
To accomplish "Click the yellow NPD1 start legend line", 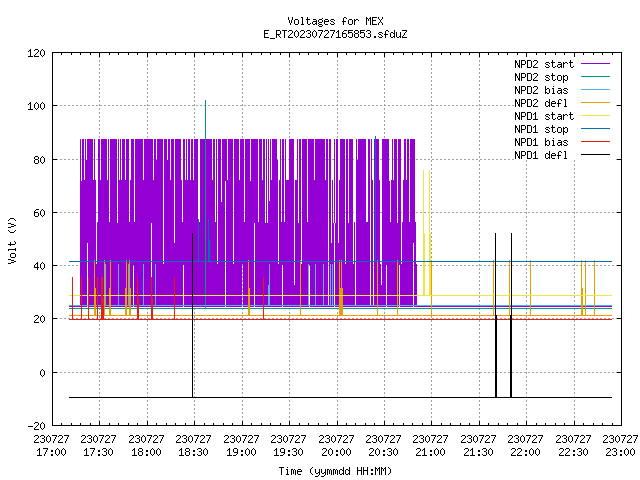I will pyautogui.click(x=595, y=116).
